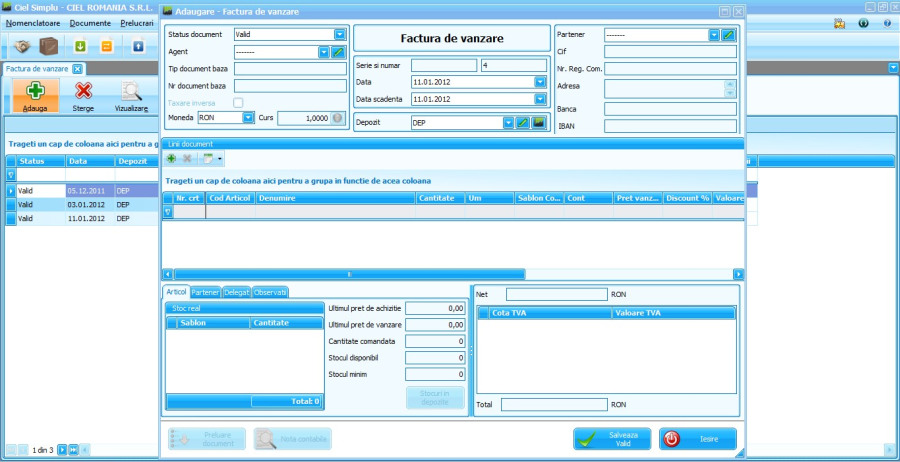Screen dimensions: 900x462
Task: Click the brown box icon in toolbar
Action: [x=48, y=46]
